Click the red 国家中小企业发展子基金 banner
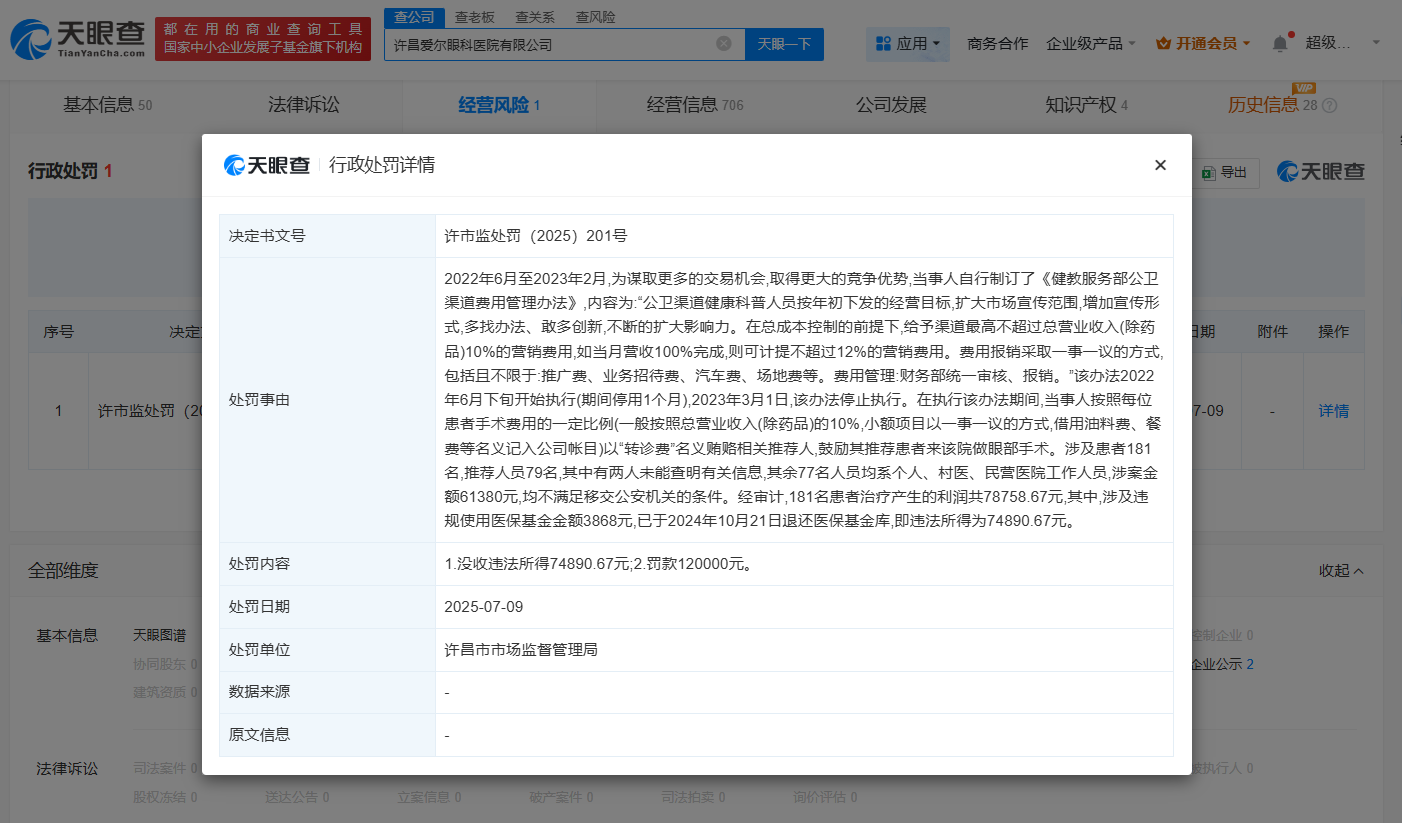This screenshot has width=1402, height=823. [x=263, y=39]
